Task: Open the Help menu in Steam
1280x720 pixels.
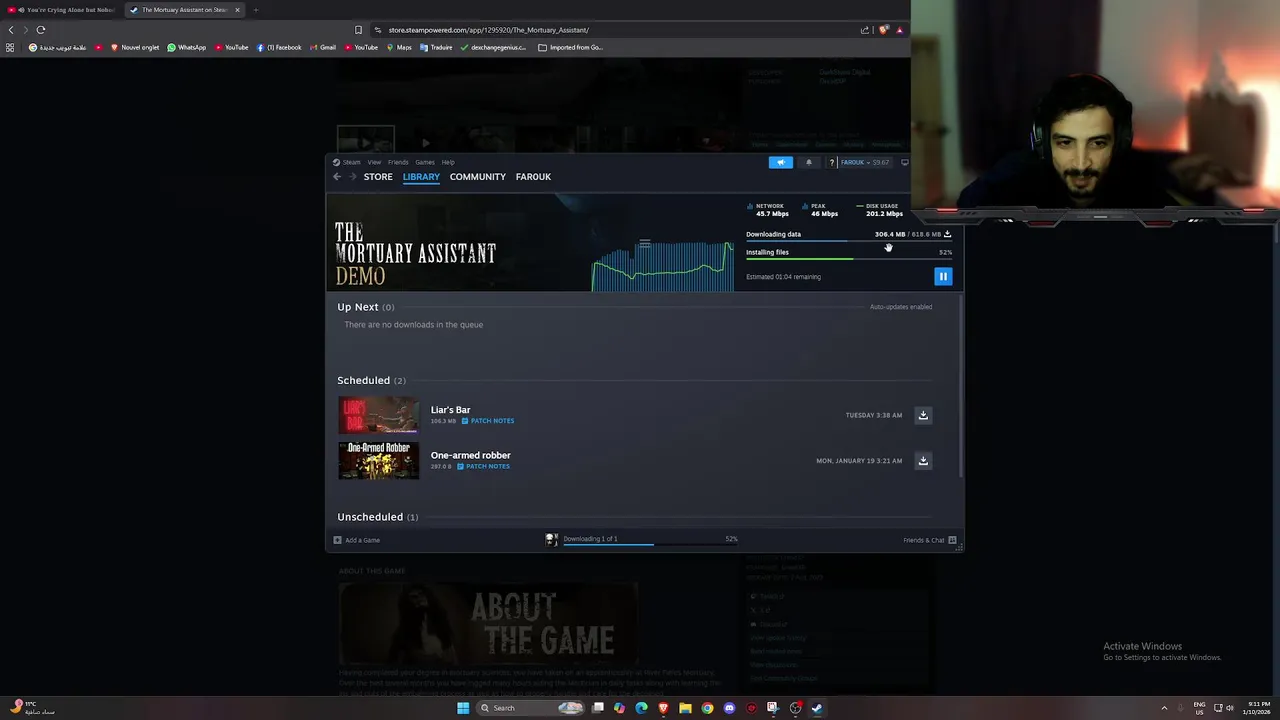Action: (448, 162)
